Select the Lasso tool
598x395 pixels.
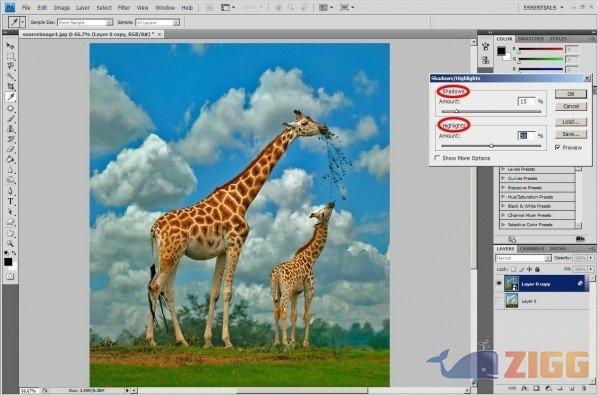click(10, 66)
